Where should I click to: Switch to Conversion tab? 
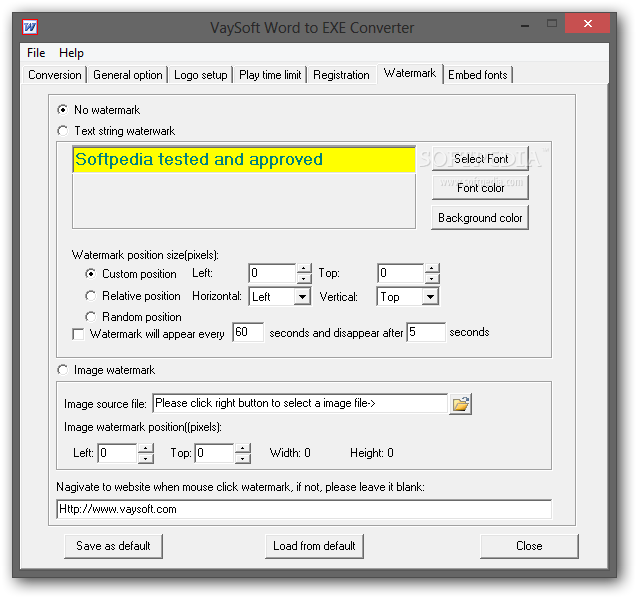[55, 75]
